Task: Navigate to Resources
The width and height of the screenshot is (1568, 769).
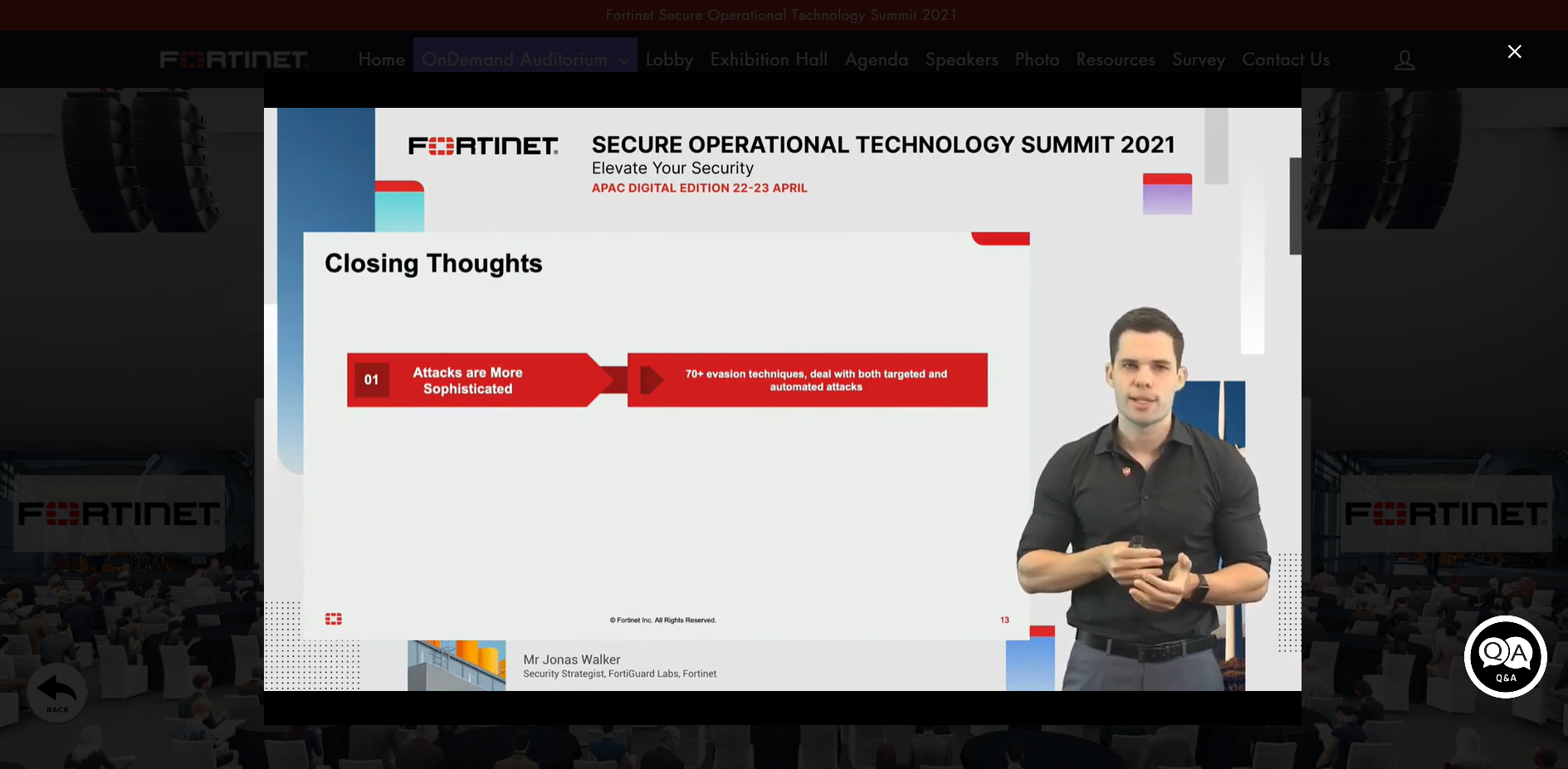Action: 1116,60
